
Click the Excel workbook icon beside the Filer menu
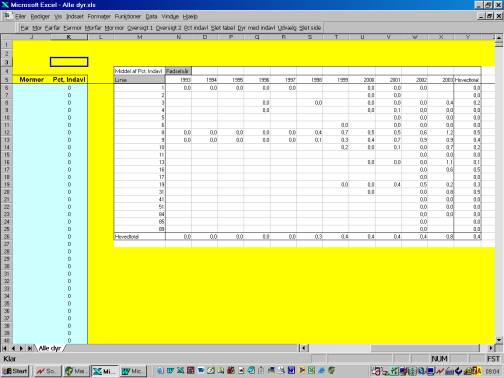point(7,16)
